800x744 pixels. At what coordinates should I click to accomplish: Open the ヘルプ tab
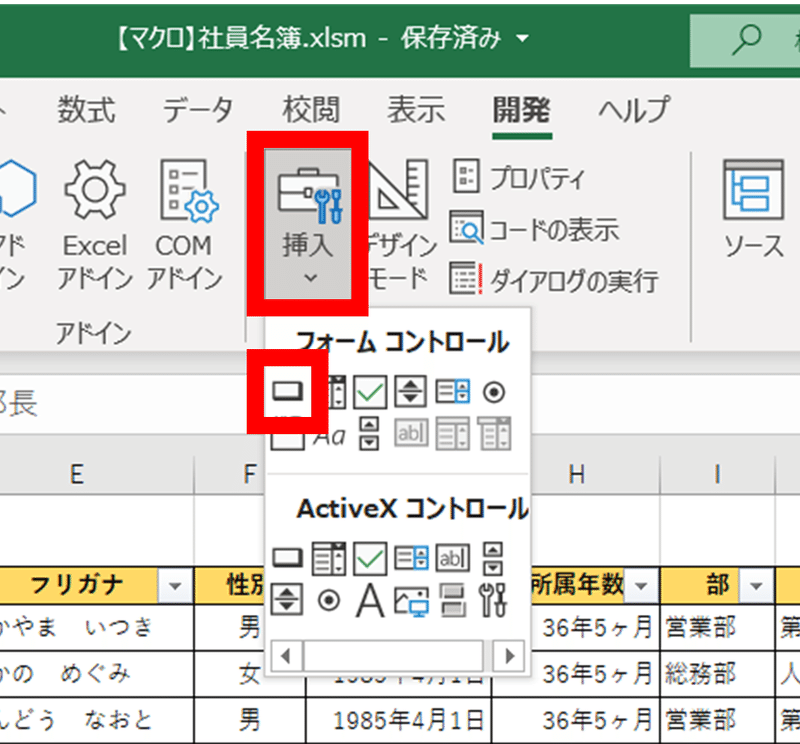[634, 109]
